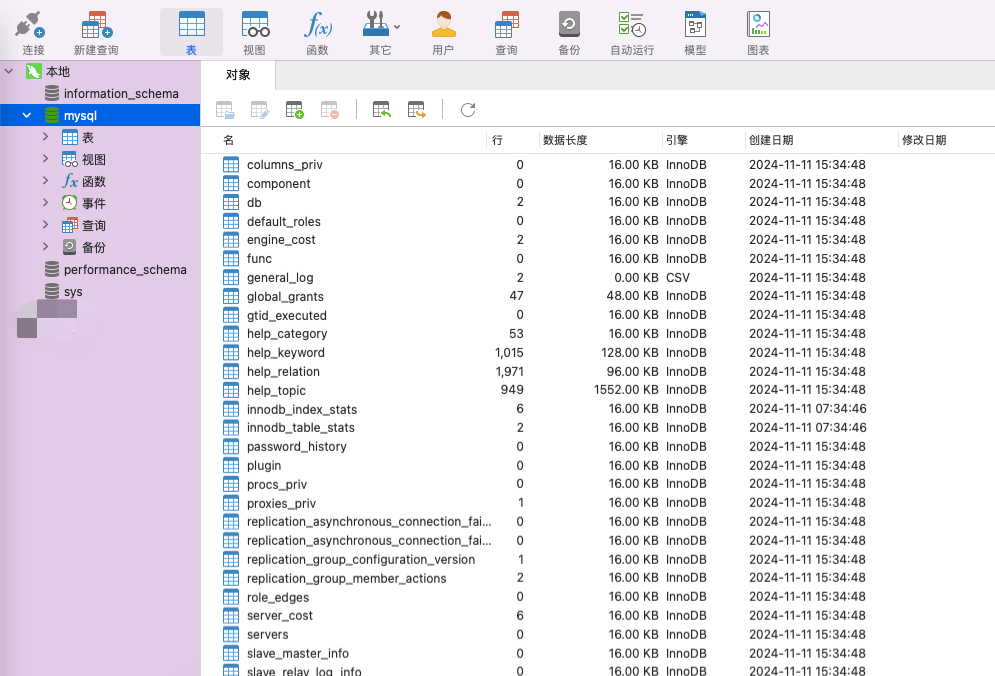This screenshot has height=676, width=995.
Task: Select the global_grants table row
Action: (x=598, y=296)
